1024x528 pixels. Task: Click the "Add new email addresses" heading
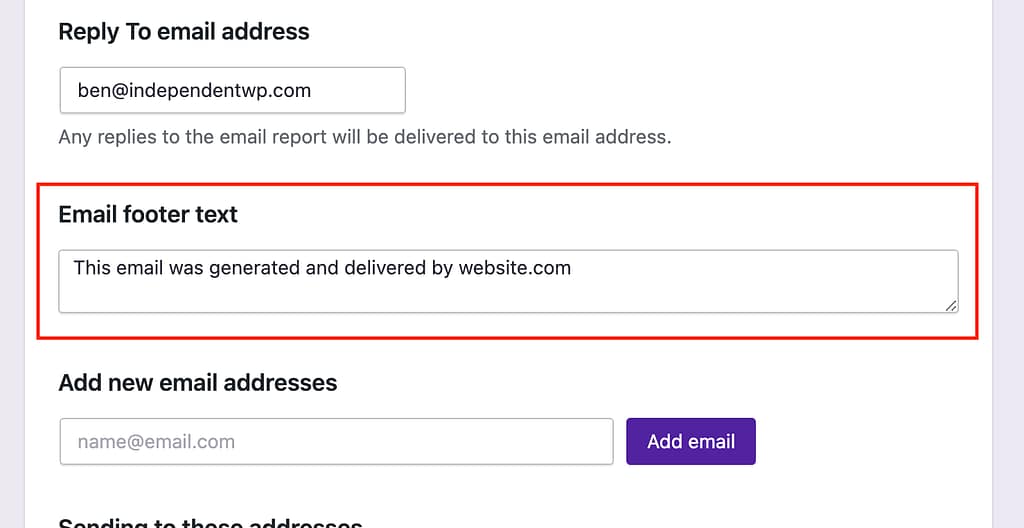tap(198, 383)
